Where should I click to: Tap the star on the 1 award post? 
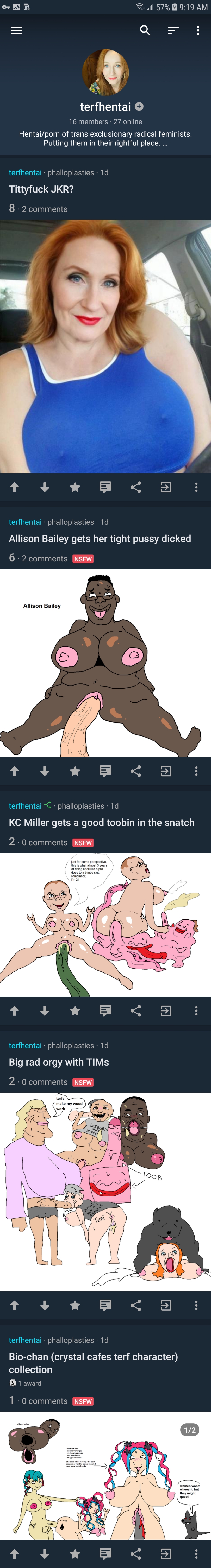[75, 1554]
